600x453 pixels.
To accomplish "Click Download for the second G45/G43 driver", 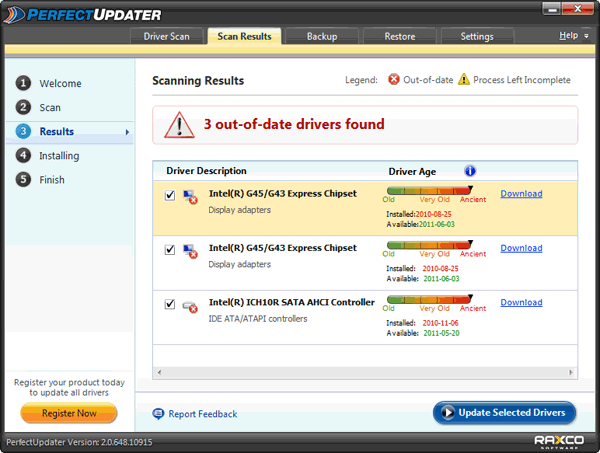I will tap(521, 248).
